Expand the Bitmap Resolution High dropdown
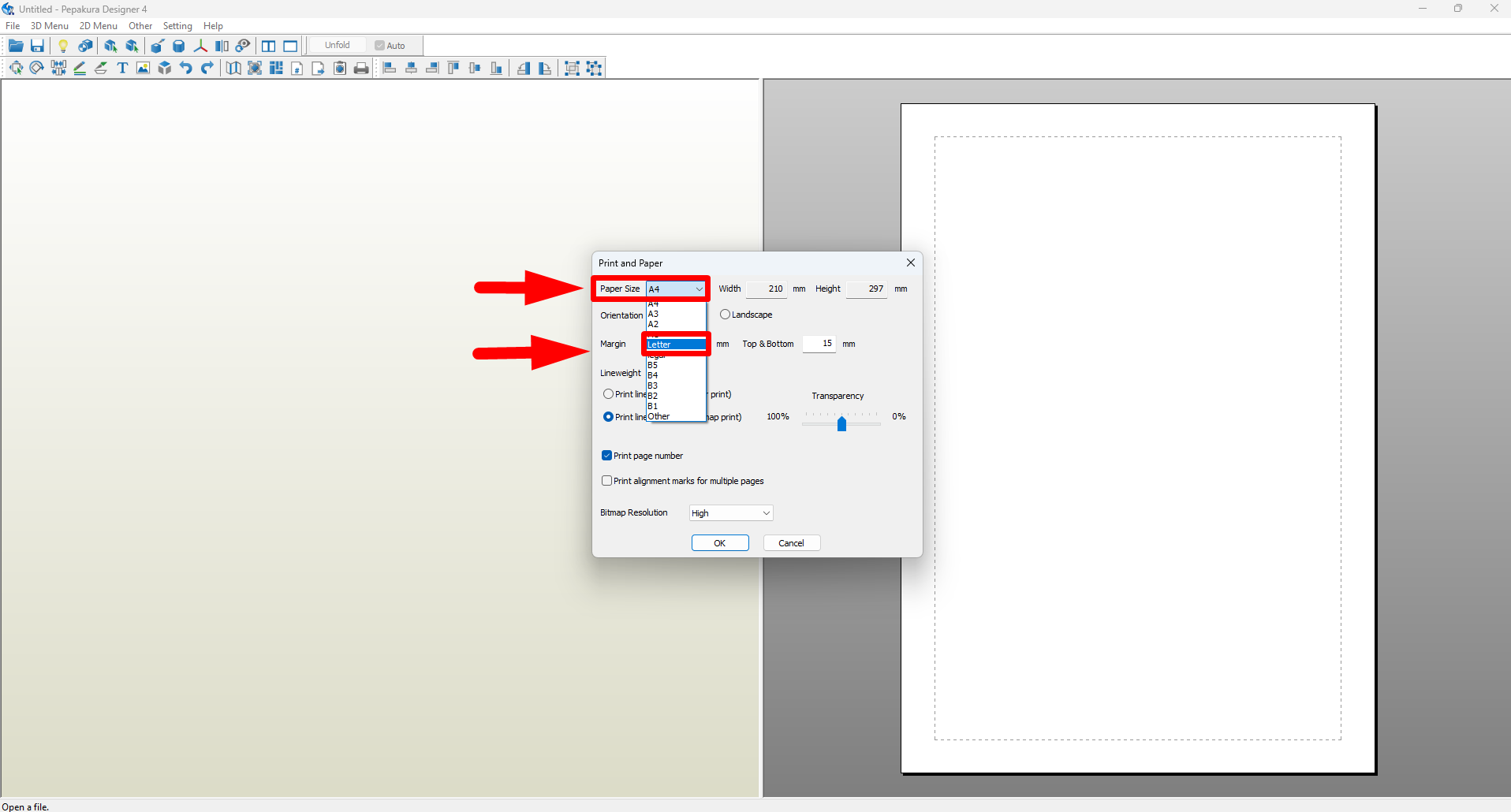1511x812 pixels. tap(731, 513)
